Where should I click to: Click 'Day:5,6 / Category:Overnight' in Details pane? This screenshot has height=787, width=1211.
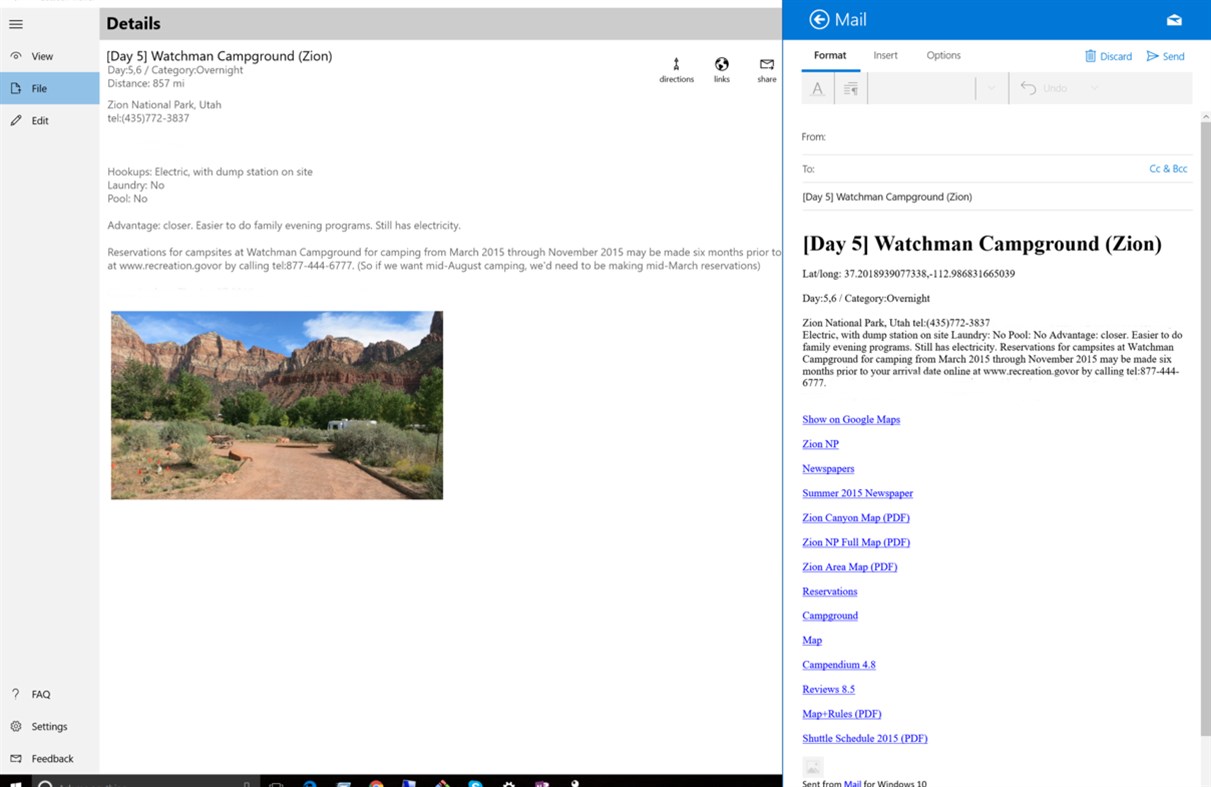tap(175, 70)
